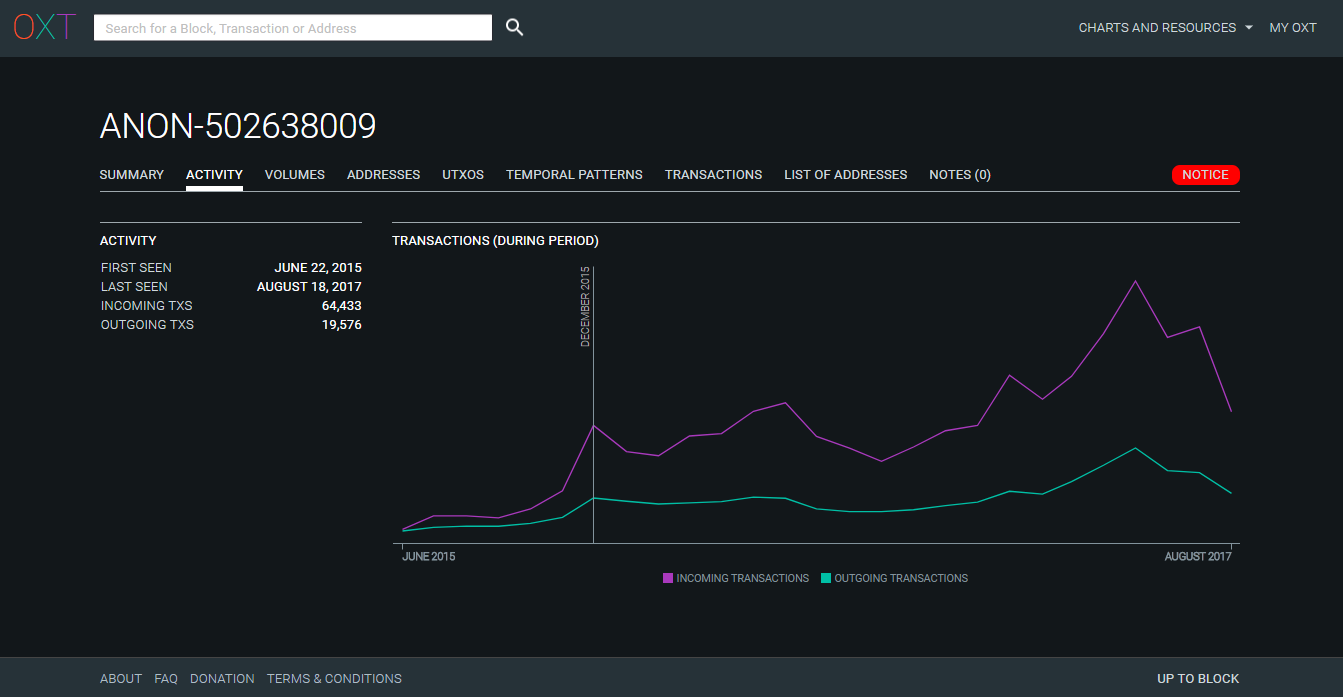Open the Volumes tab
The height and width of the screenshot is (697, 1343).
[294, 175]
